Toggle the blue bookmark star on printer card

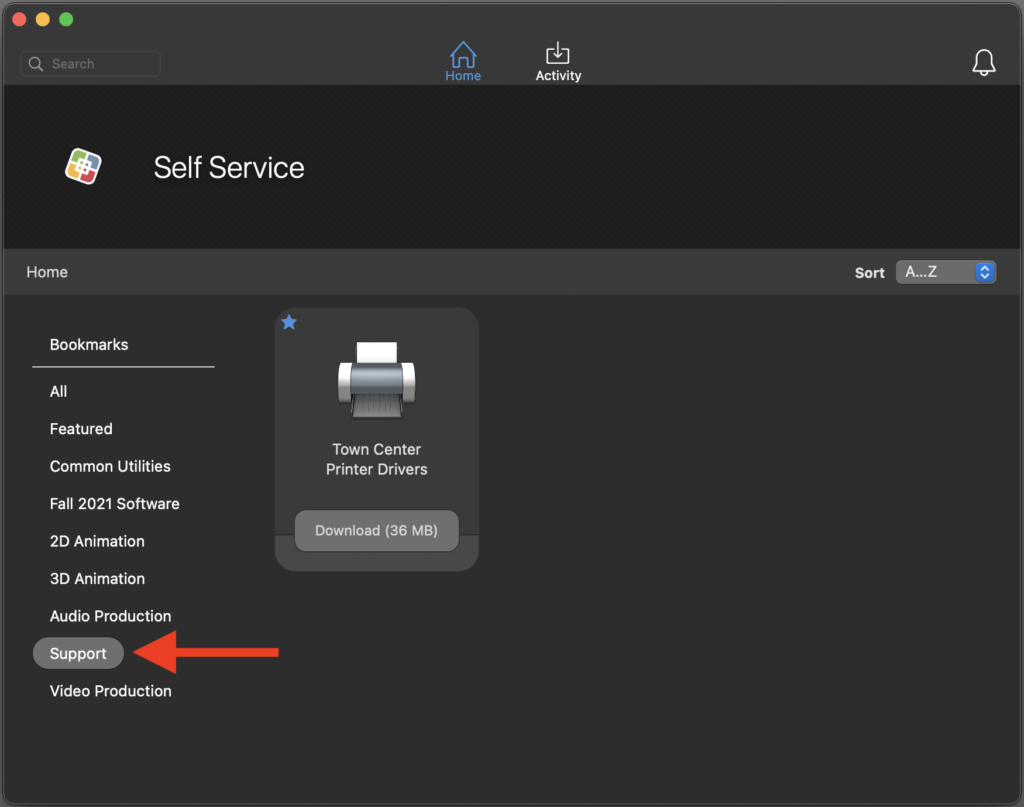coord(289,322)
